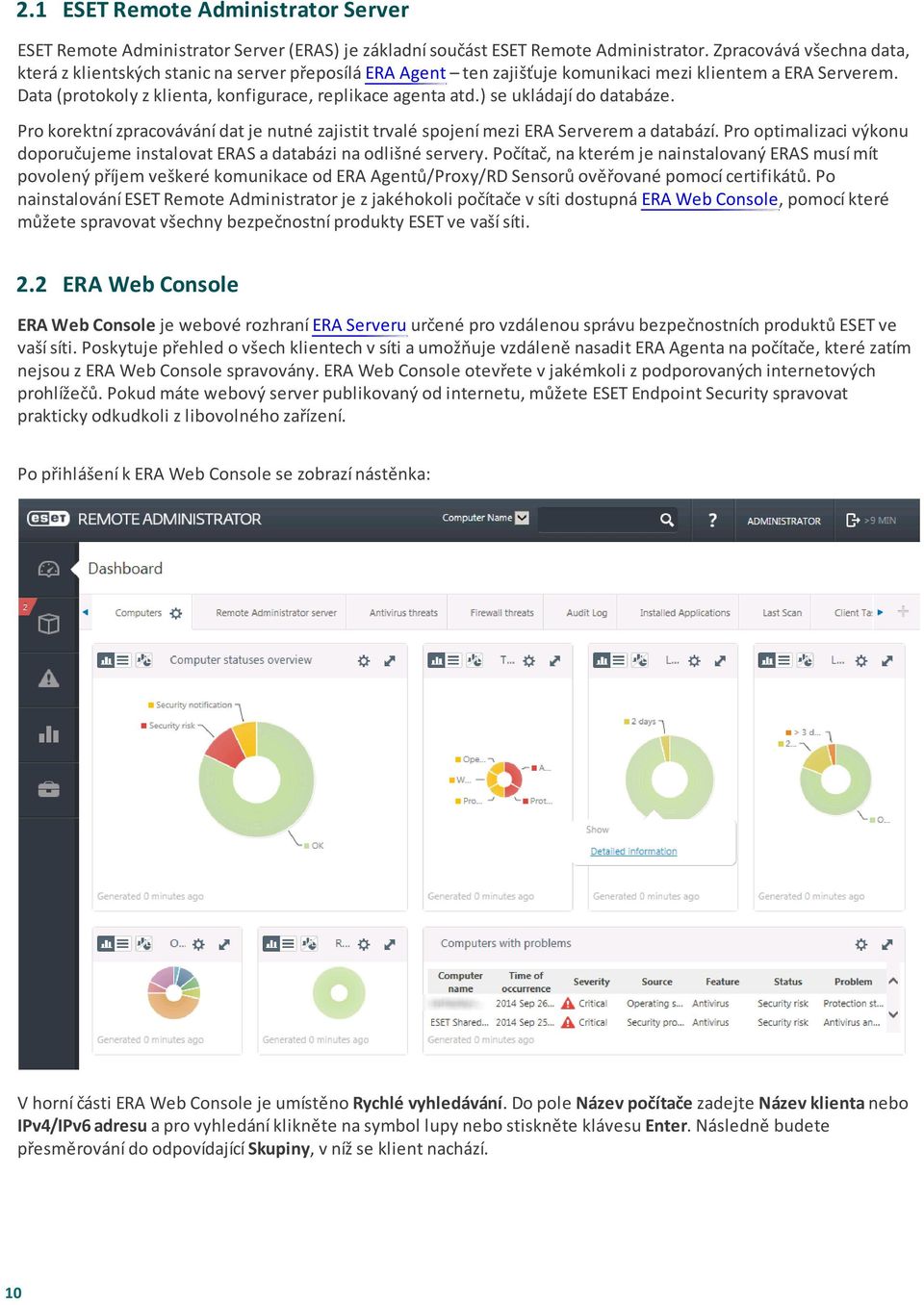Select the Installed Applications tab

685,612
